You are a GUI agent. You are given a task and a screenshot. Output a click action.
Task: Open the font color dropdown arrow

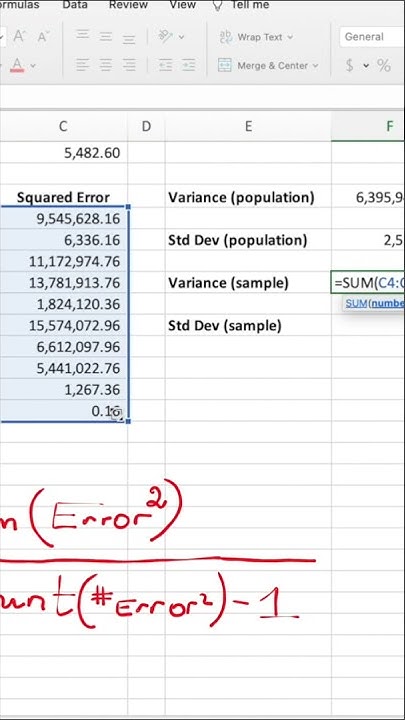click(33, 66)
